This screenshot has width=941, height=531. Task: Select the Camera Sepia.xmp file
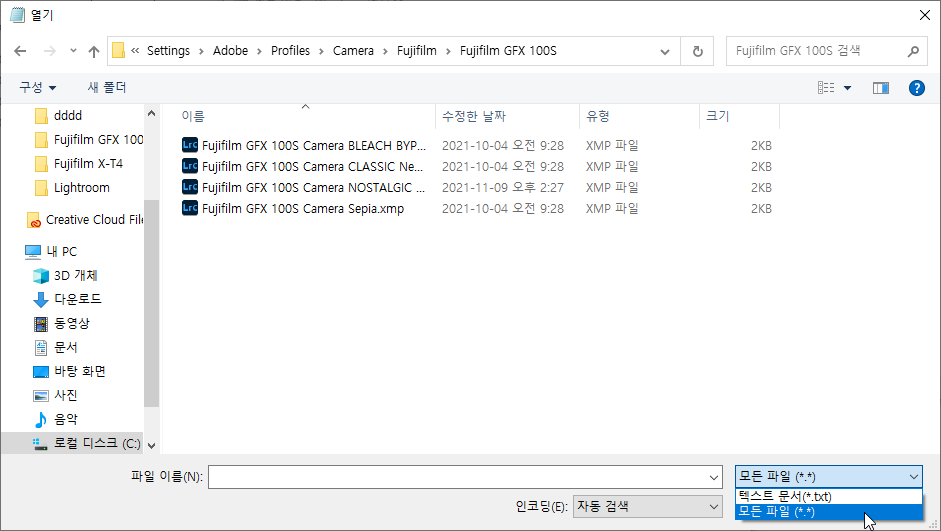[293, 208]
